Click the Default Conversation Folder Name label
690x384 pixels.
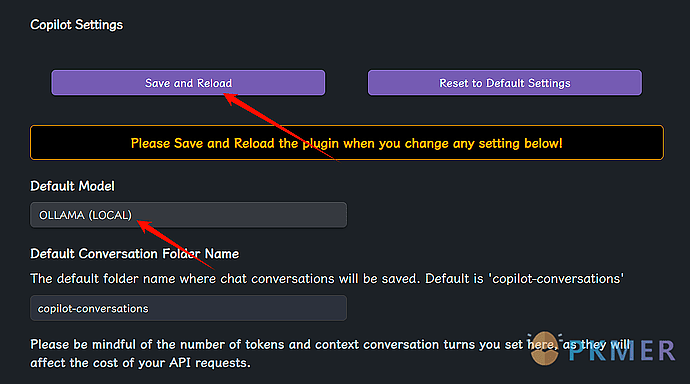(135, 254)
